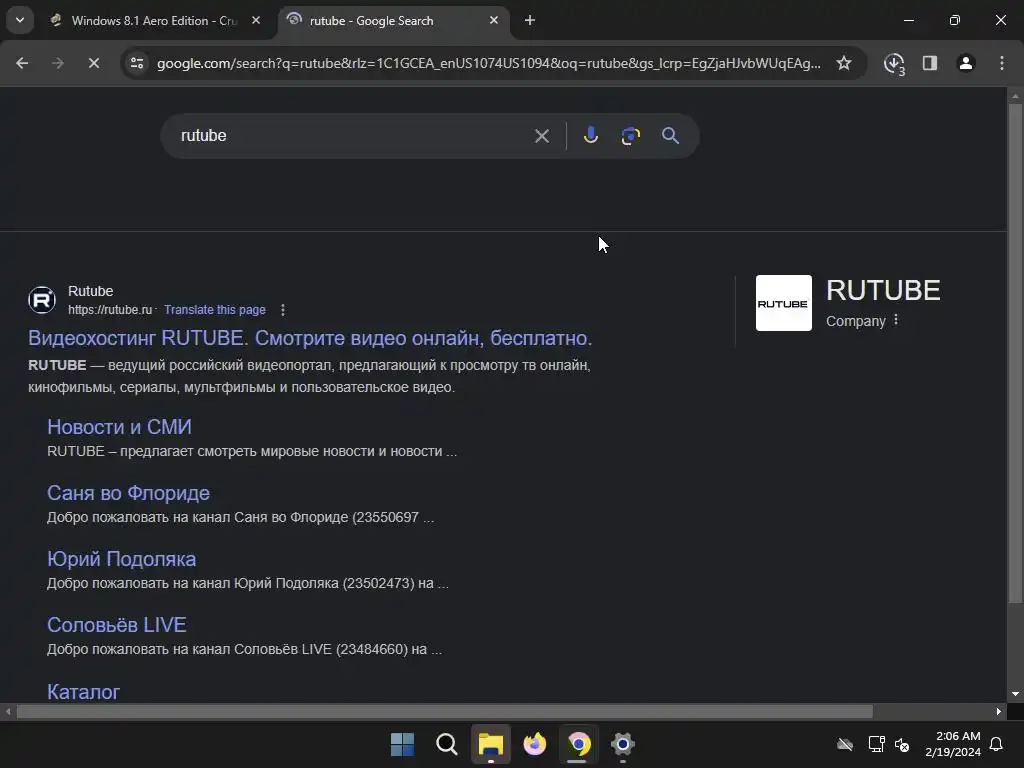Open a new browser tab
1024x768 pixels.
coord(530,21)
